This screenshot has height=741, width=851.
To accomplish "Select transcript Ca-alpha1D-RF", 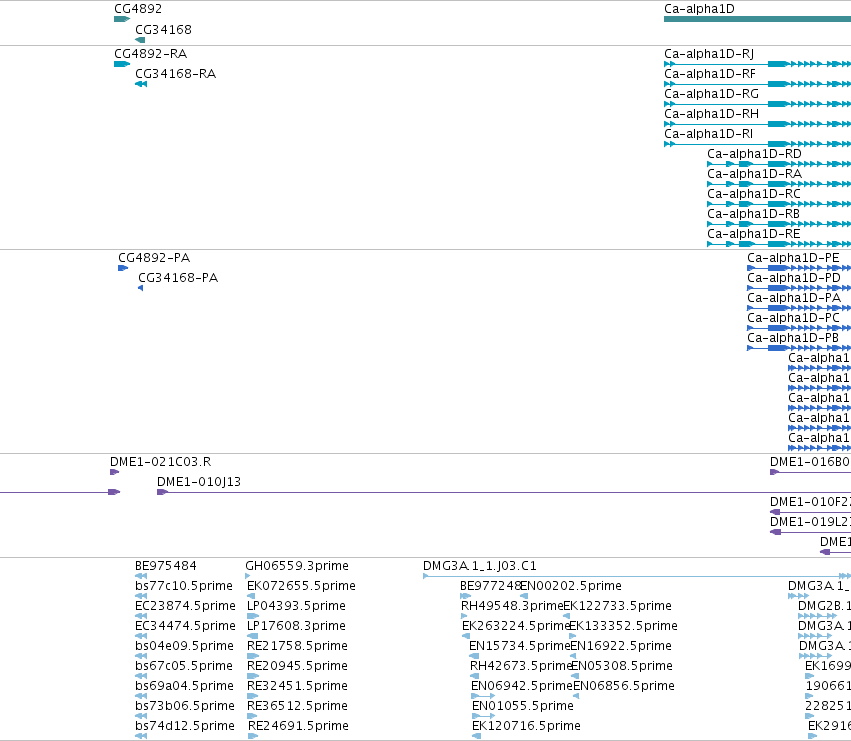I will [x=710, y=74].
